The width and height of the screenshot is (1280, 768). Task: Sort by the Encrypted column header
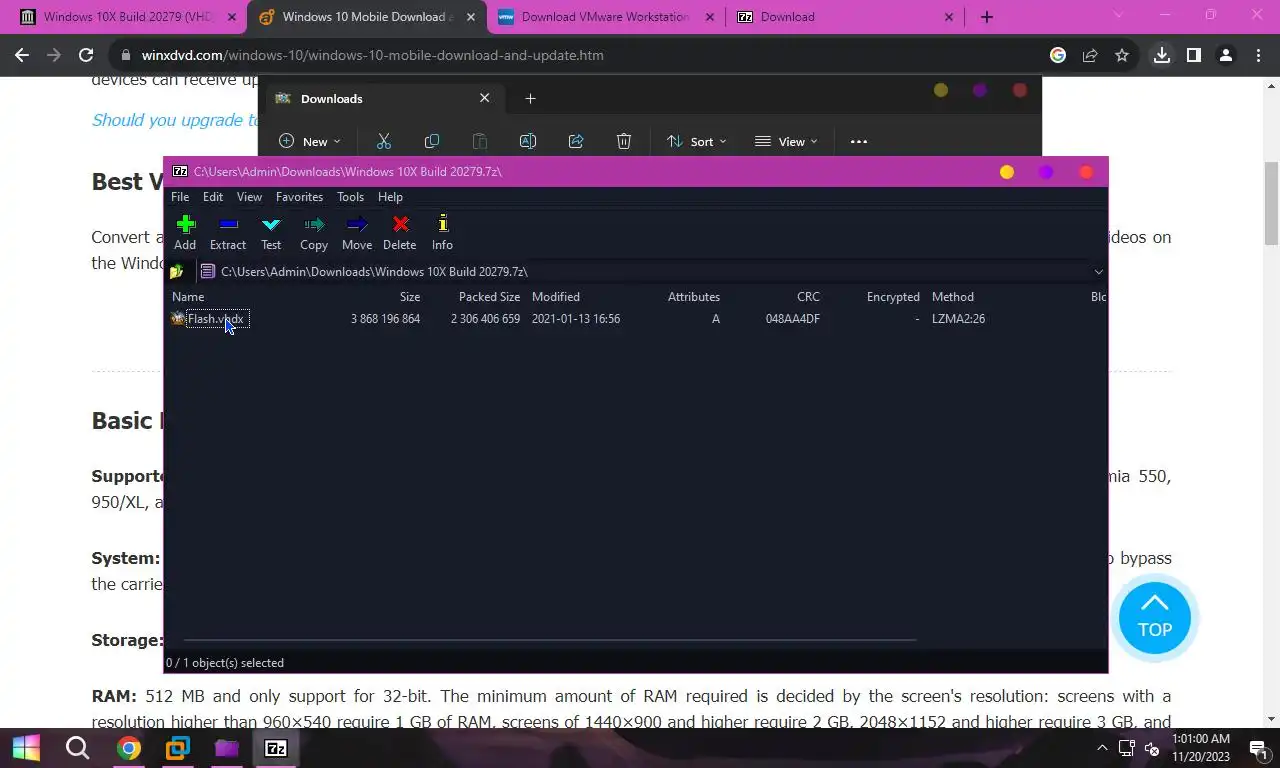click(893, 297)
